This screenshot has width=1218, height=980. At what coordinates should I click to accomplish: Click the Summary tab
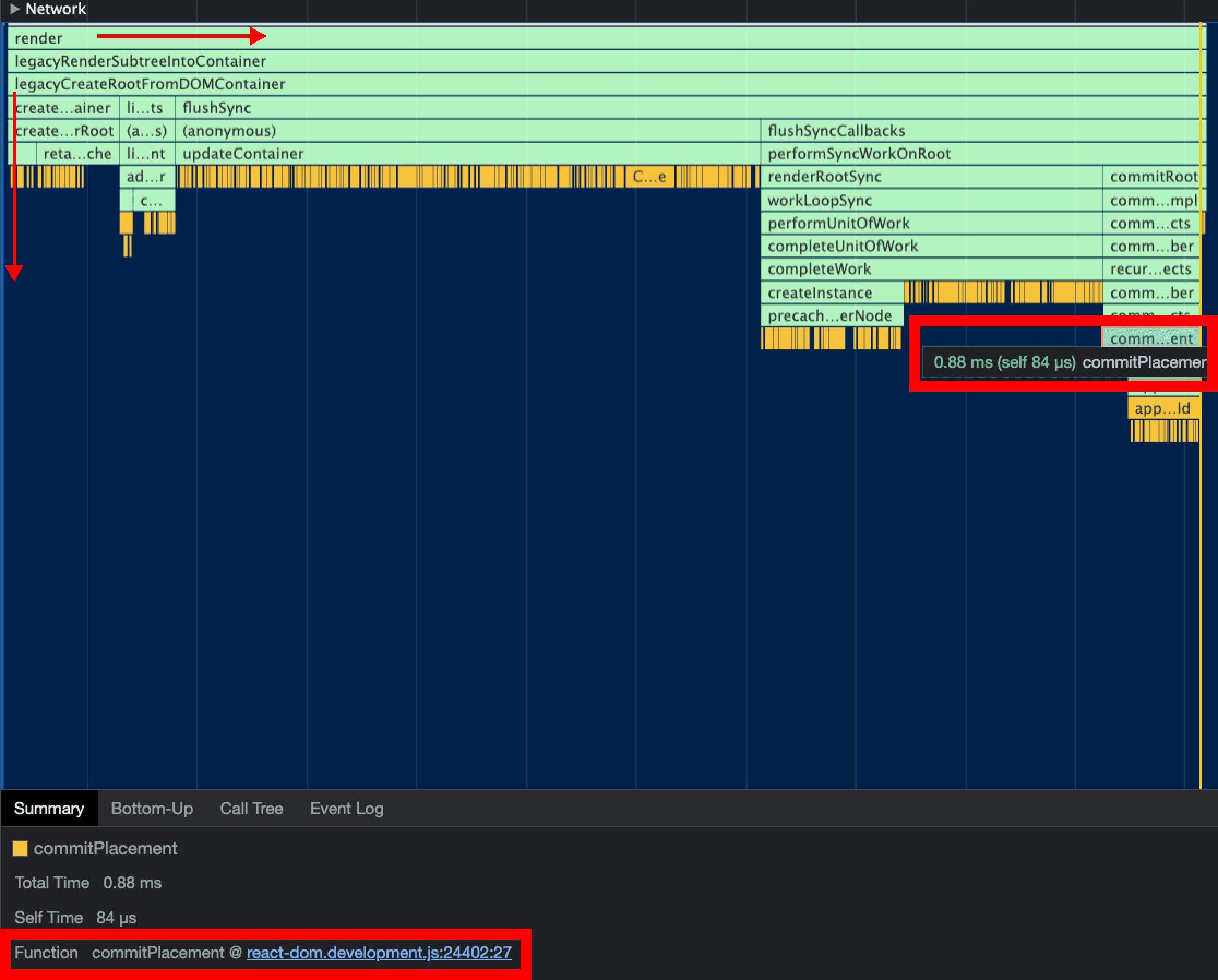tap(49, 808)
